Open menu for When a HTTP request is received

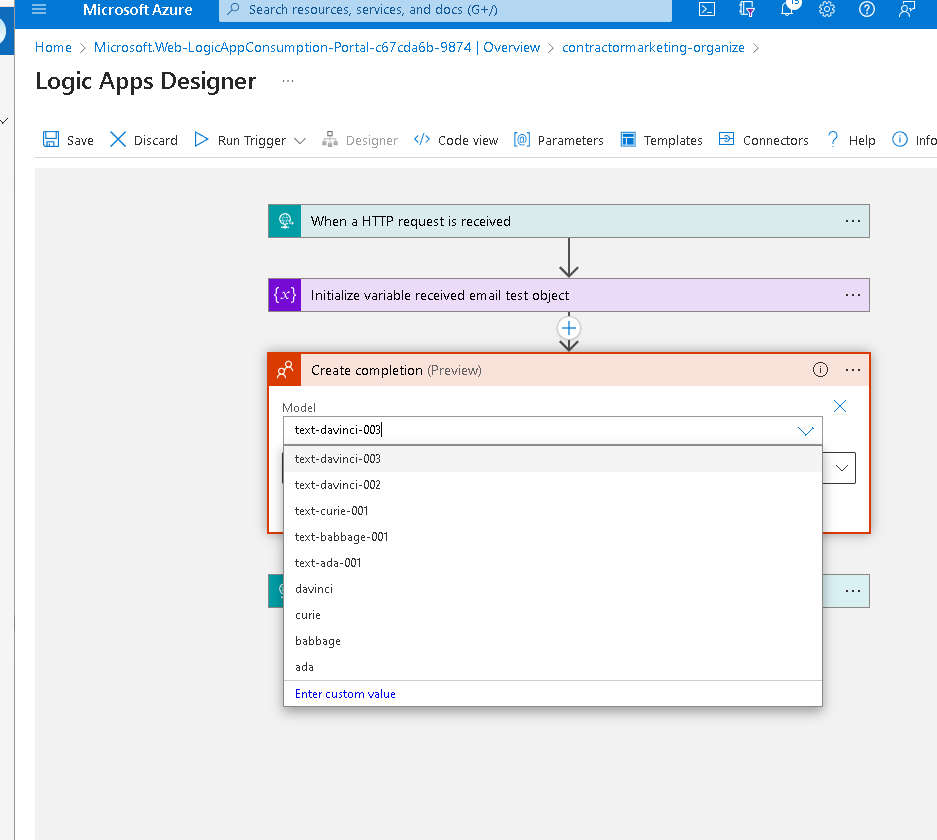[853, 221]
